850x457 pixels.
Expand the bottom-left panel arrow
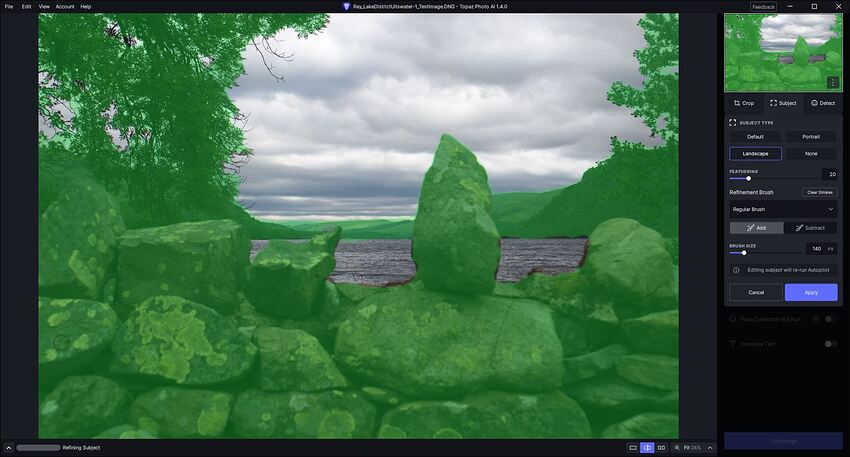(x=9, y=448)
